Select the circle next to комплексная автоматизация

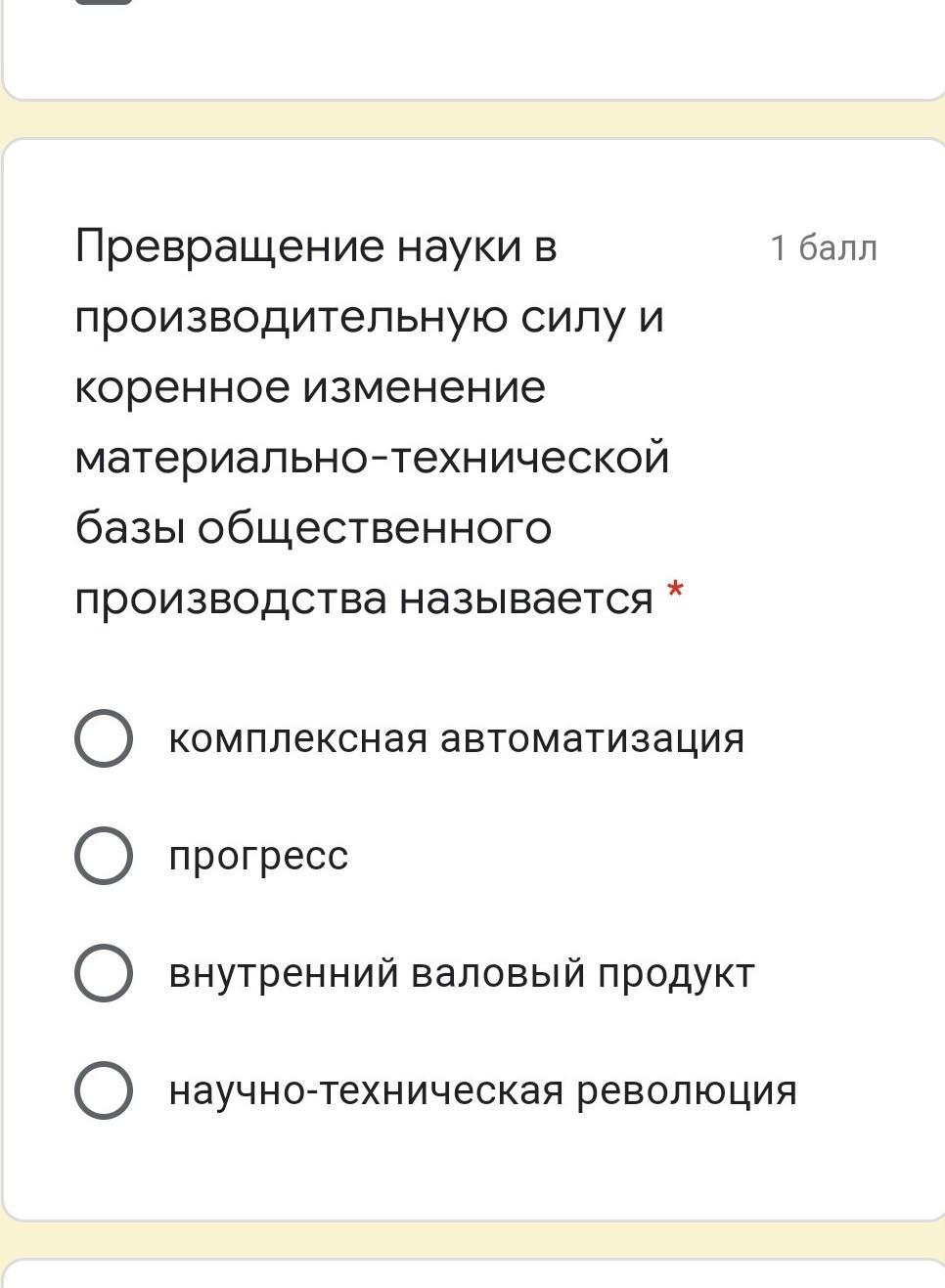pos(104,738)
